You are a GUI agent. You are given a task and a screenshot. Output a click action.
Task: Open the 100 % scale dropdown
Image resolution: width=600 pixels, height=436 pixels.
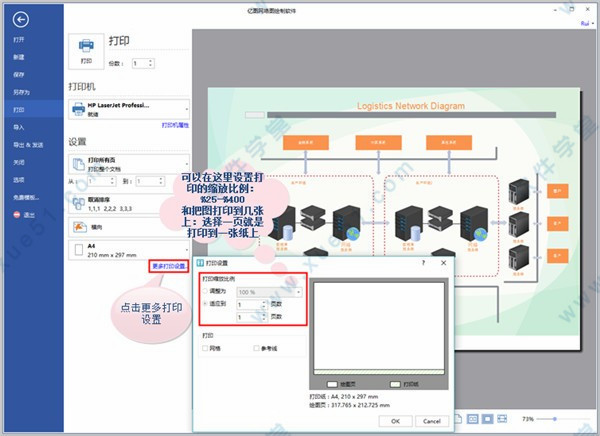click(x=269, y=292)
